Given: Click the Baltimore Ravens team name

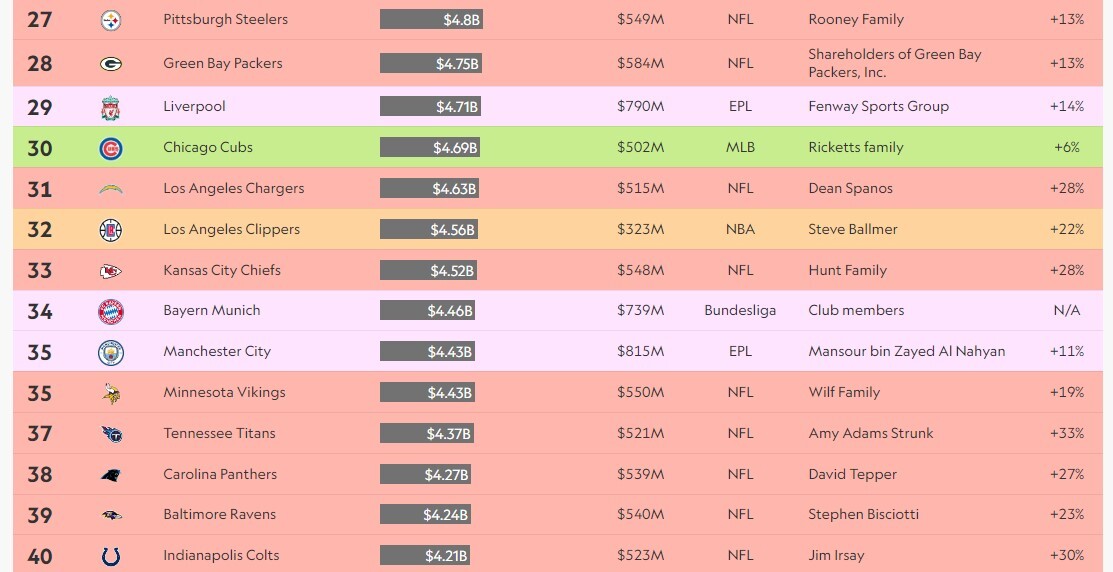Looking at the screenshot, I should (219, 515).
